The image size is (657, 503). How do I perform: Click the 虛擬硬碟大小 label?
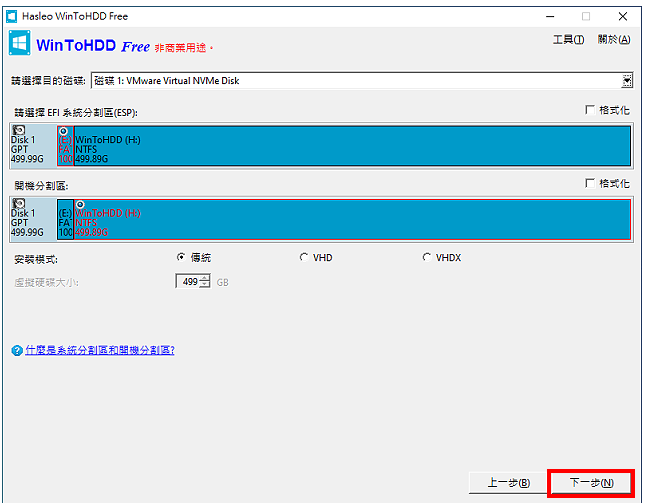click(46, 283)
